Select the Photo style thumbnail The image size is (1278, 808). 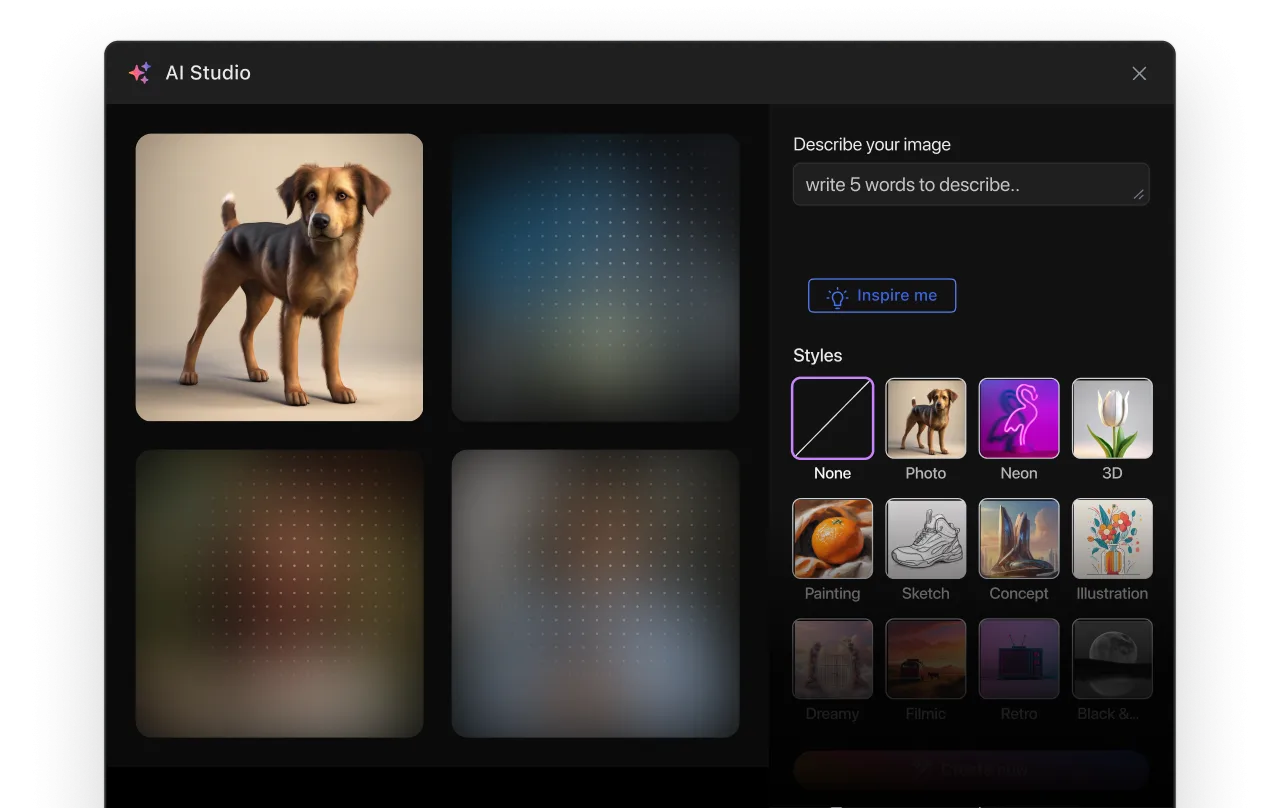pos(926,418)
